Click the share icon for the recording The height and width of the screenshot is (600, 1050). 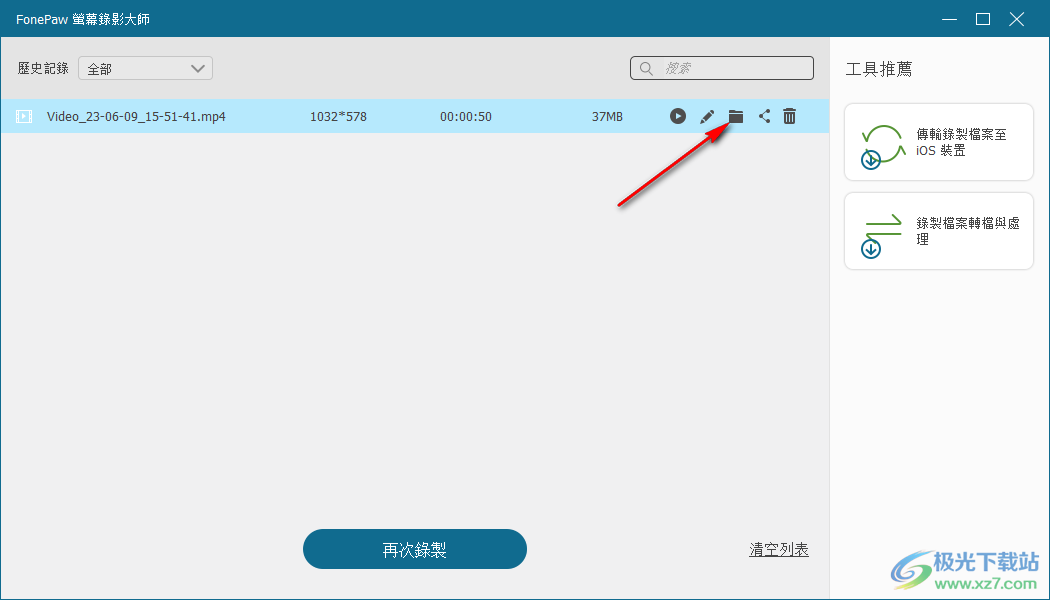[764, 117]
